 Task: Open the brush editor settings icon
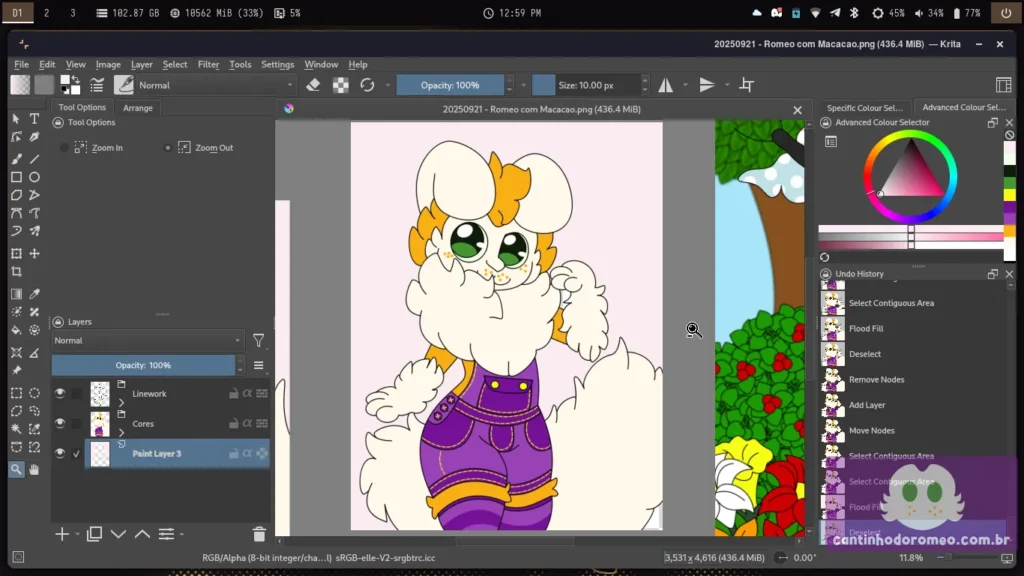(97, 85)
